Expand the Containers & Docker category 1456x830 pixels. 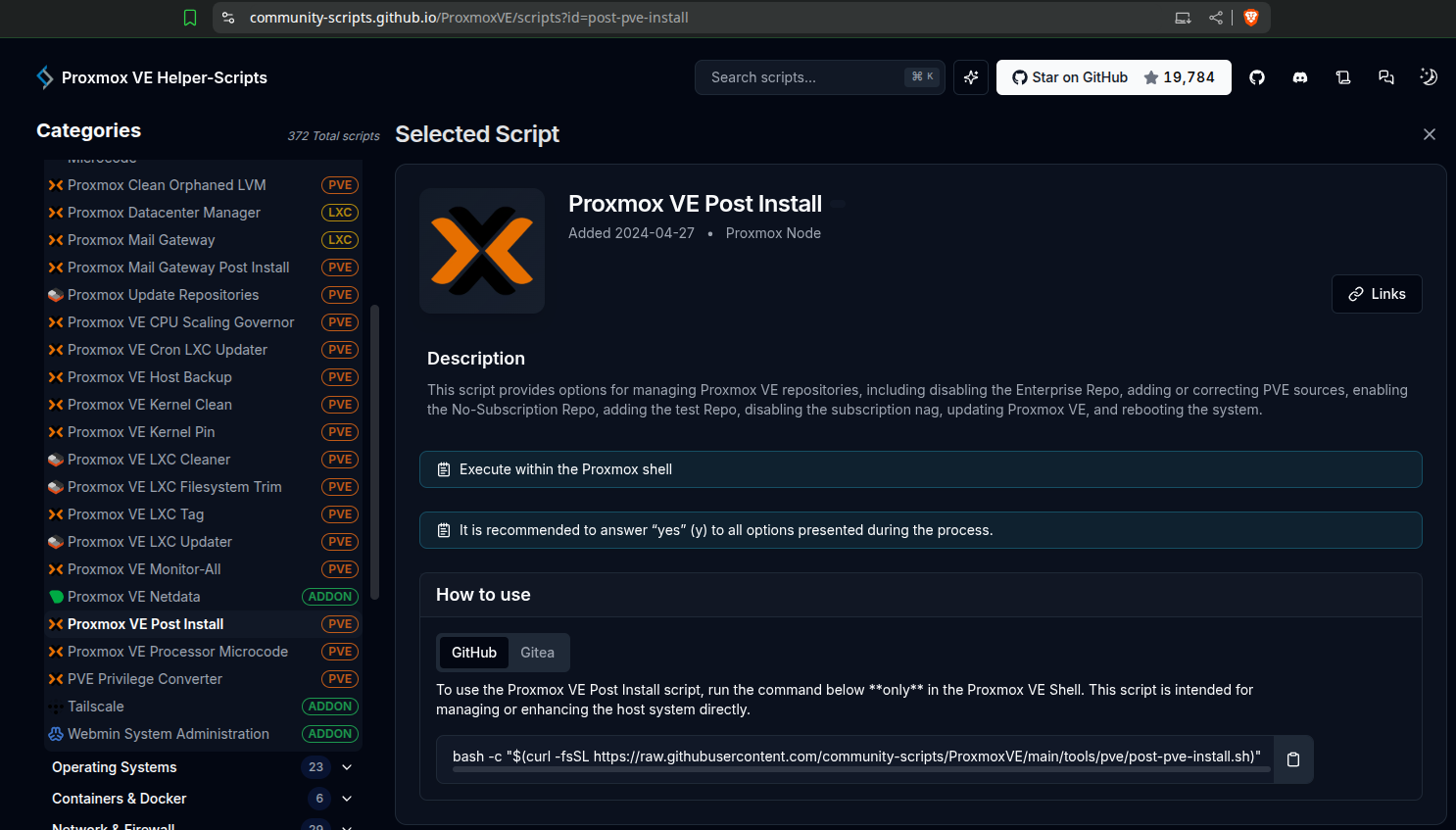347,799
